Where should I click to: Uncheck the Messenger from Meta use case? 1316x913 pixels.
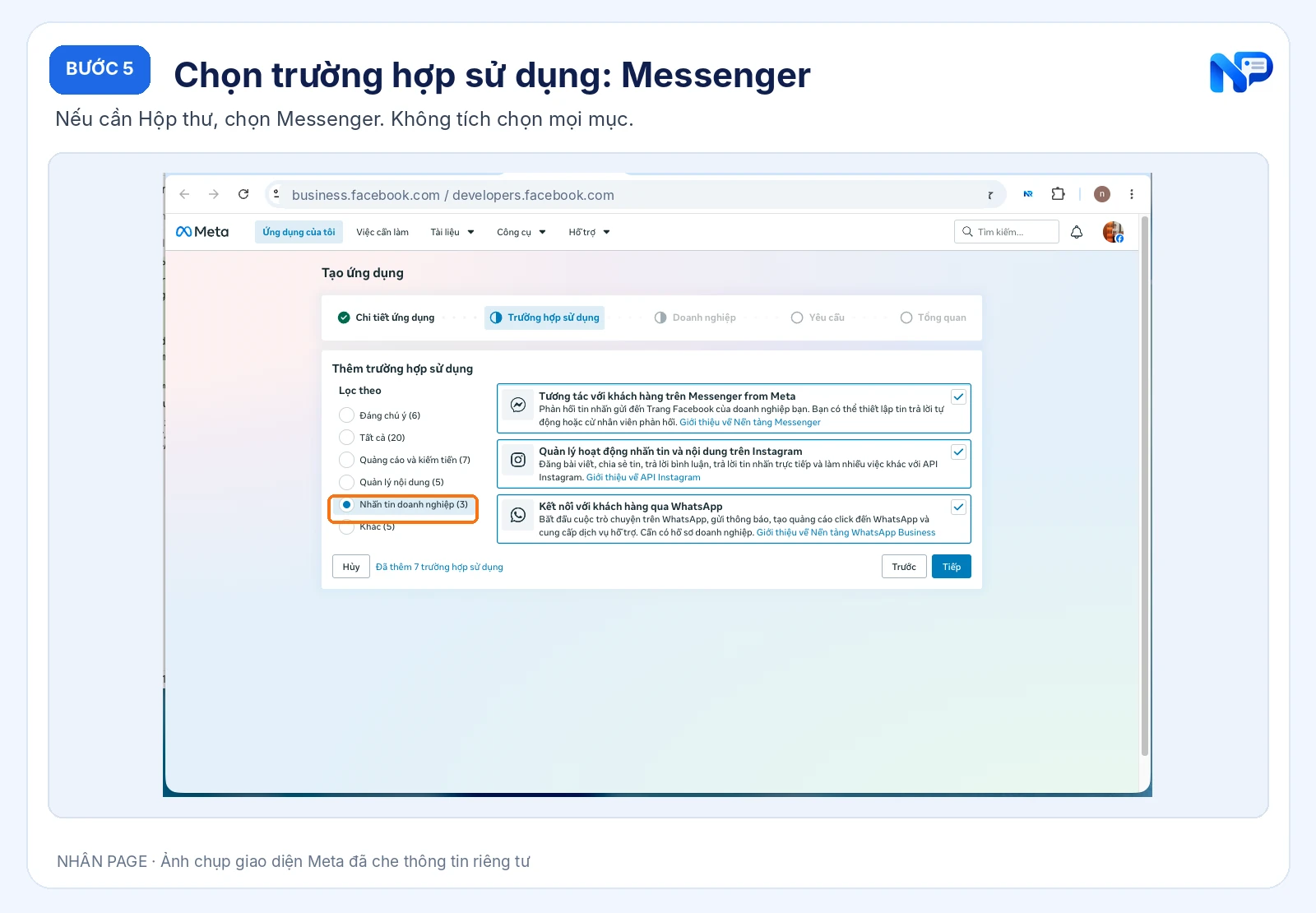point(958,397)
